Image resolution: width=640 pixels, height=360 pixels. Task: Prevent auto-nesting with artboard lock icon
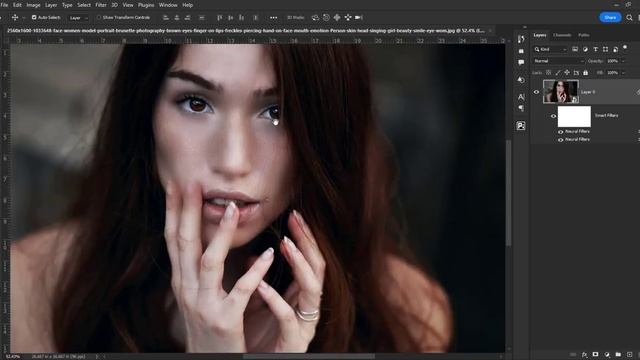point(576,73)
